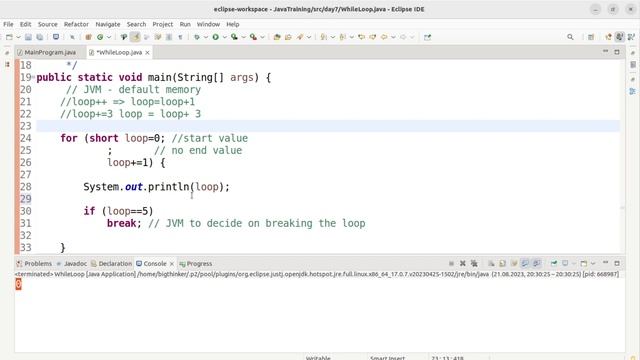Switch to the Java perspective icon

(620, 37)
